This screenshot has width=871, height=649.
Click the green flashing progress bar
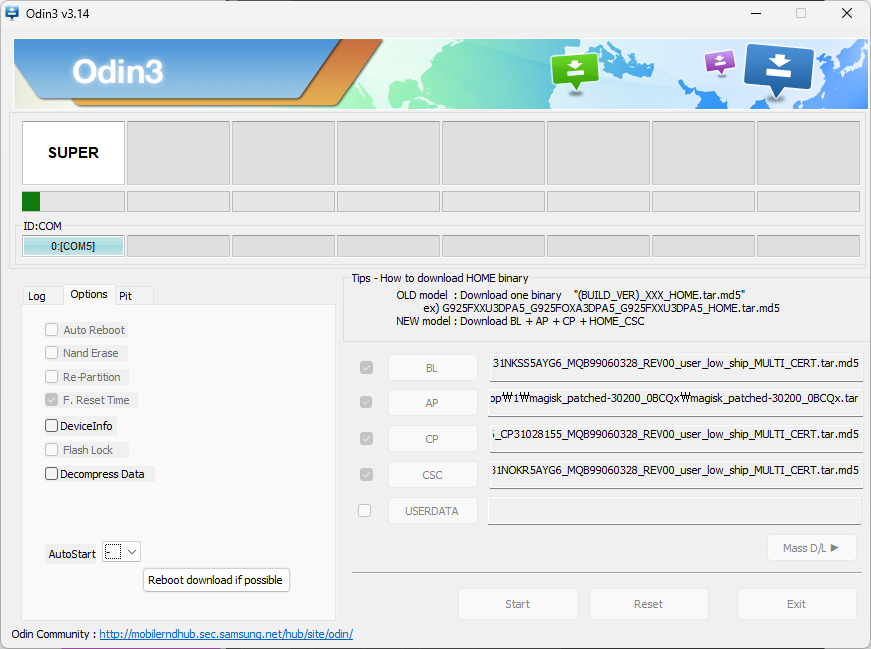coord(73,201)
